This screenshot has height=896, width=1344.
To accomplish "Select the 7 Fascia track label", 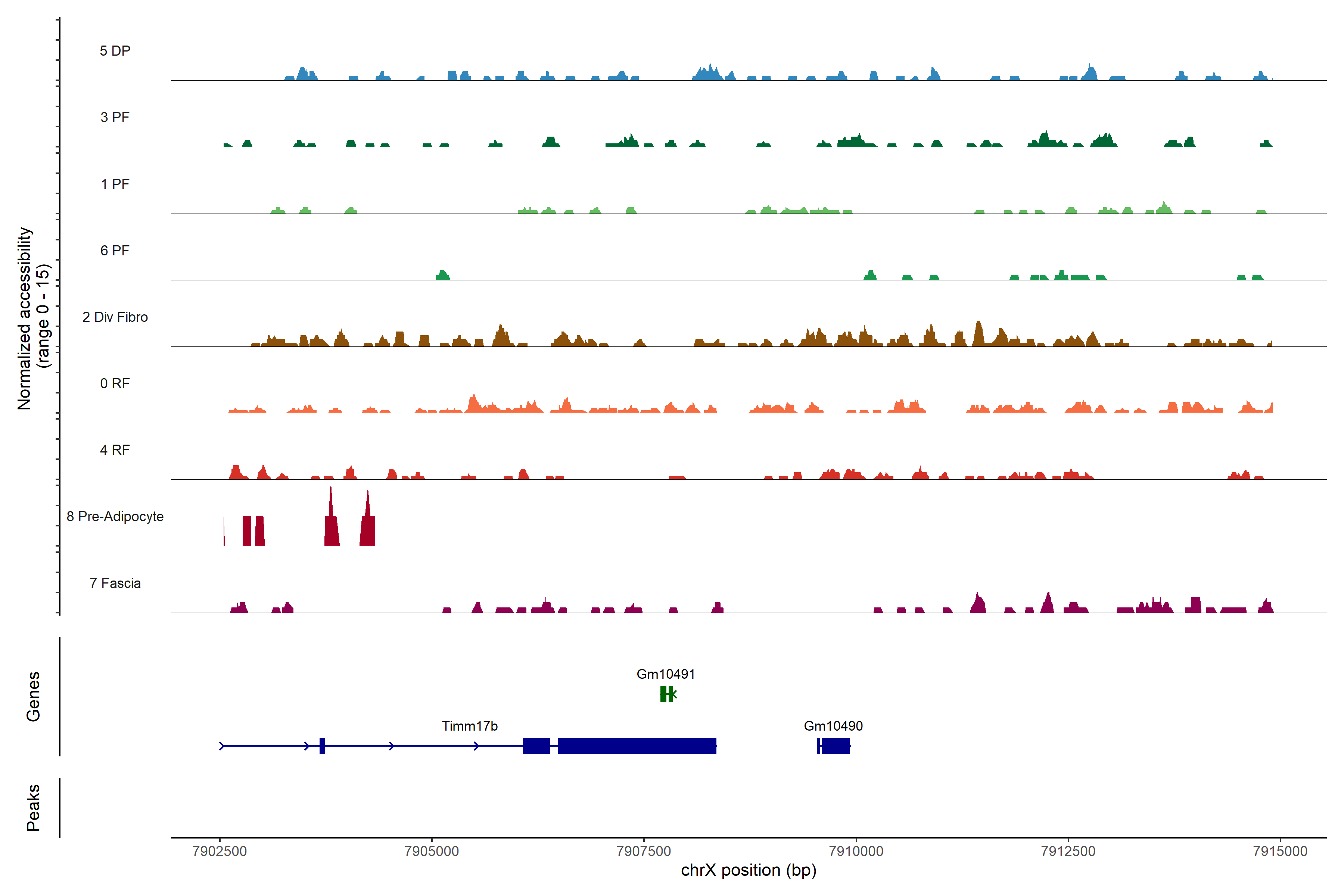I will (115, 583).
